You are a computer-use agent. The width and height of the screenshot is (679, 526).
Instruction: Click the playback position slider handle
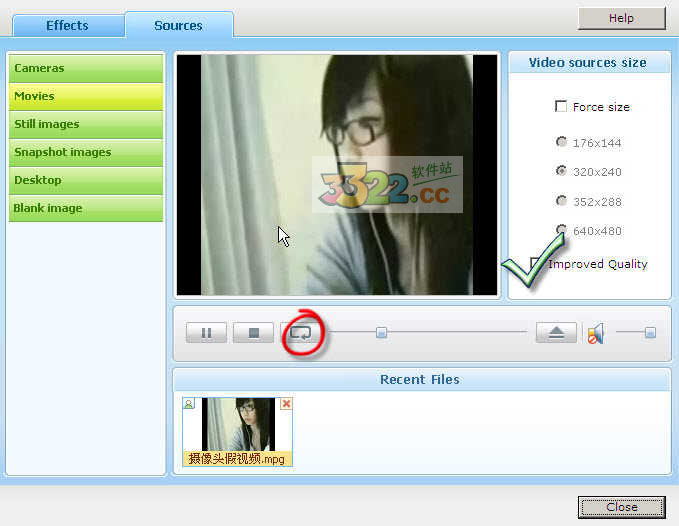click(382, 332)
